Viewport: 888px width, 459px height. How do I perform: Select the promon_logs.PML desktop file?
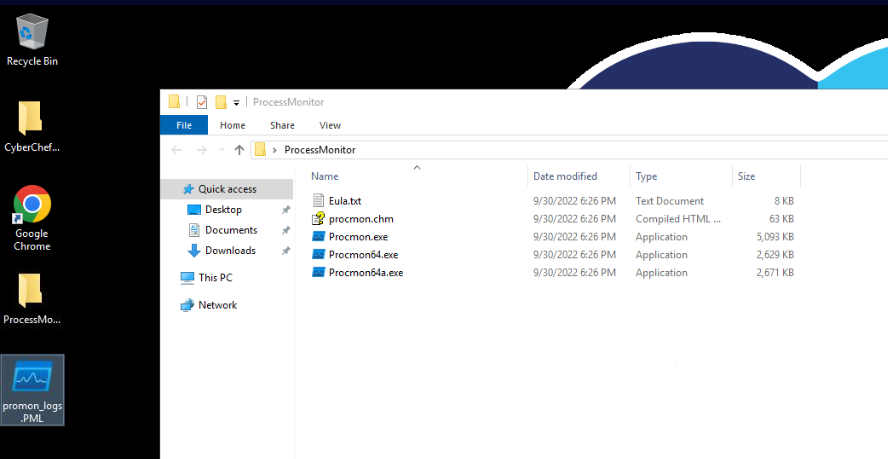click(x=32, y=390)
